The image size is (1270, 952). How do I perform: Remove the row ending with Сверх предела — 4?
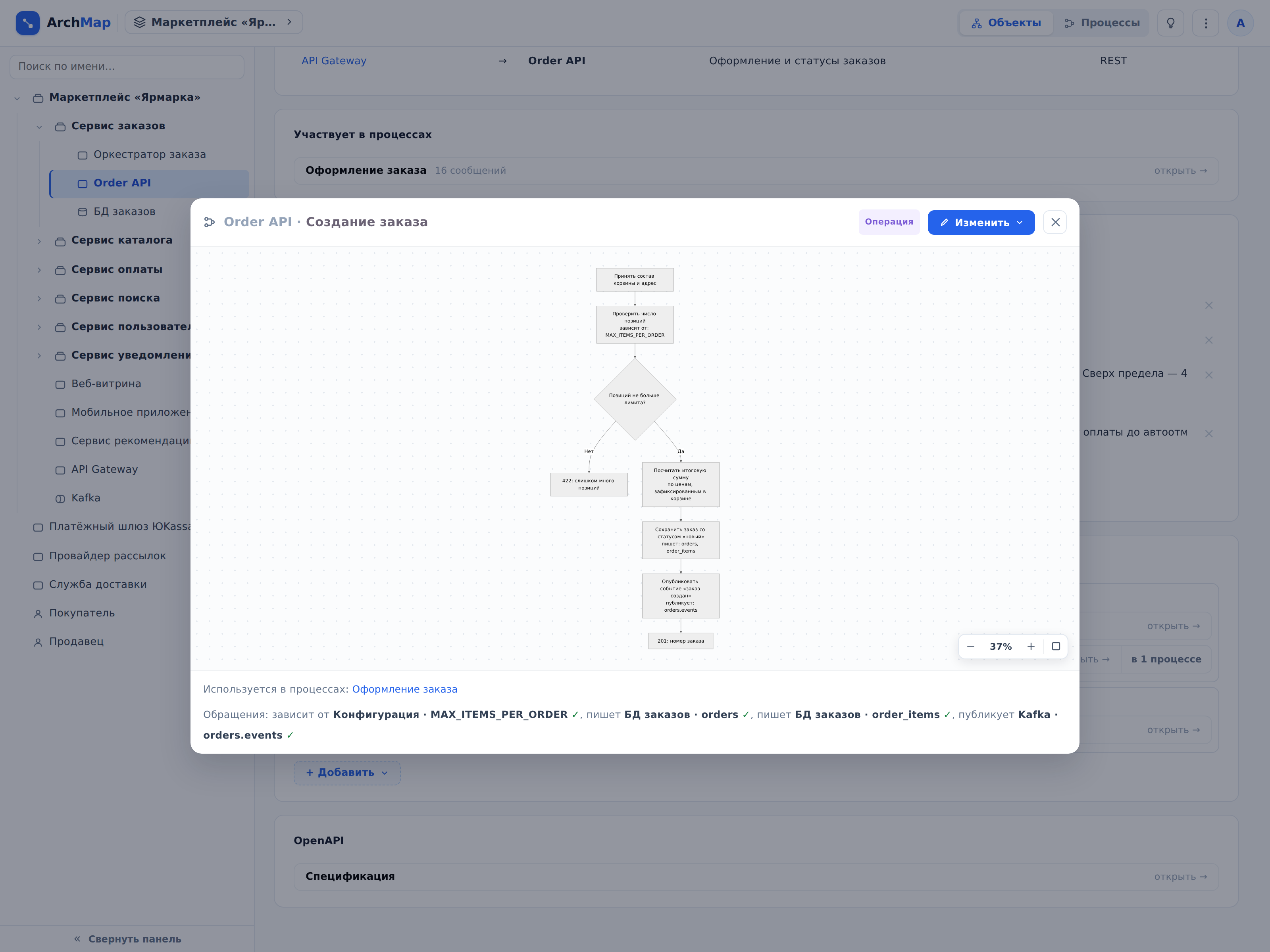pos(1208,375)
